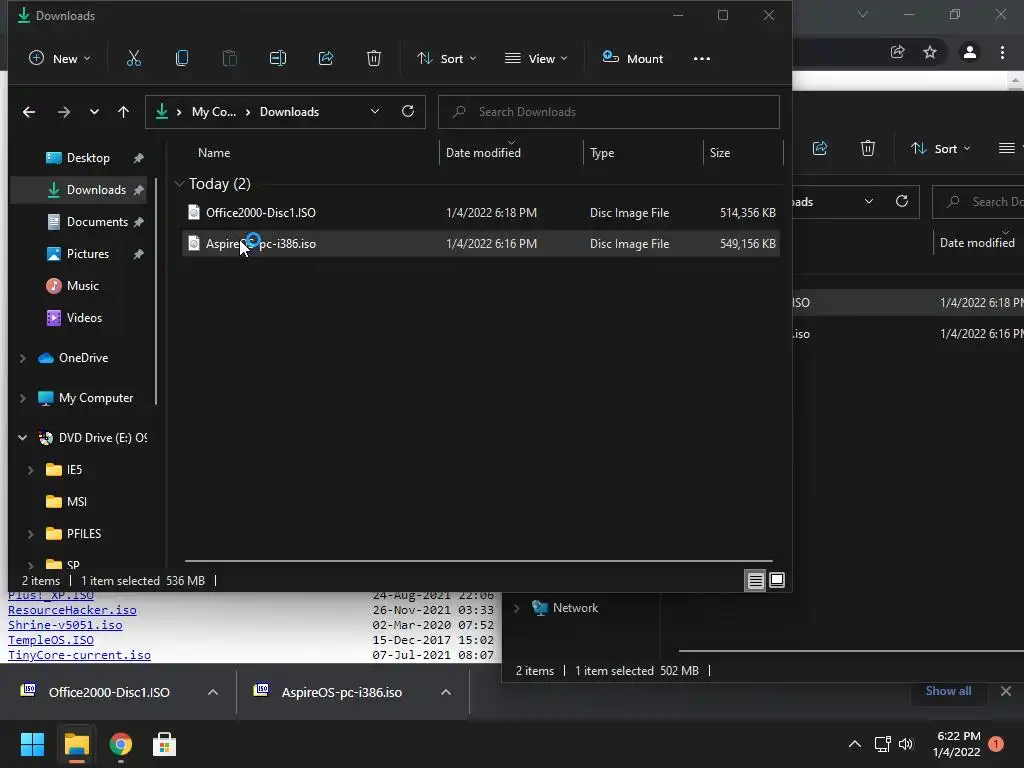Click the Delete icon in background Explorer window
The height and width of the screenshot is (768, 1024).
tap(867, 148)
